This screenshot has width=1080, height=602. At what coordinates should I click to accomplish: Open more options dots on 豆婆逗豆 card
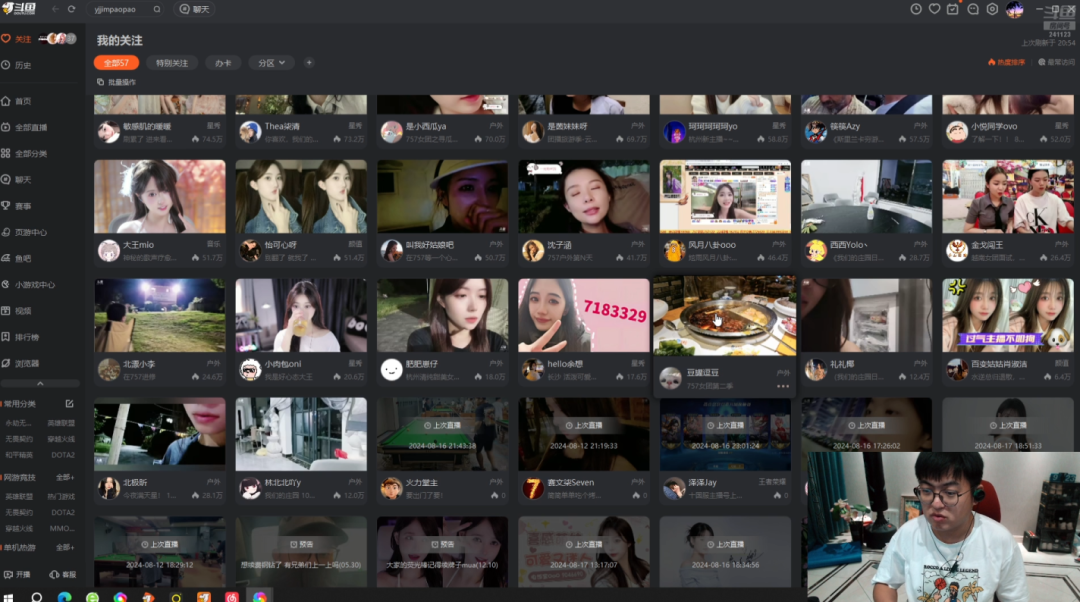tap(783, 386)
